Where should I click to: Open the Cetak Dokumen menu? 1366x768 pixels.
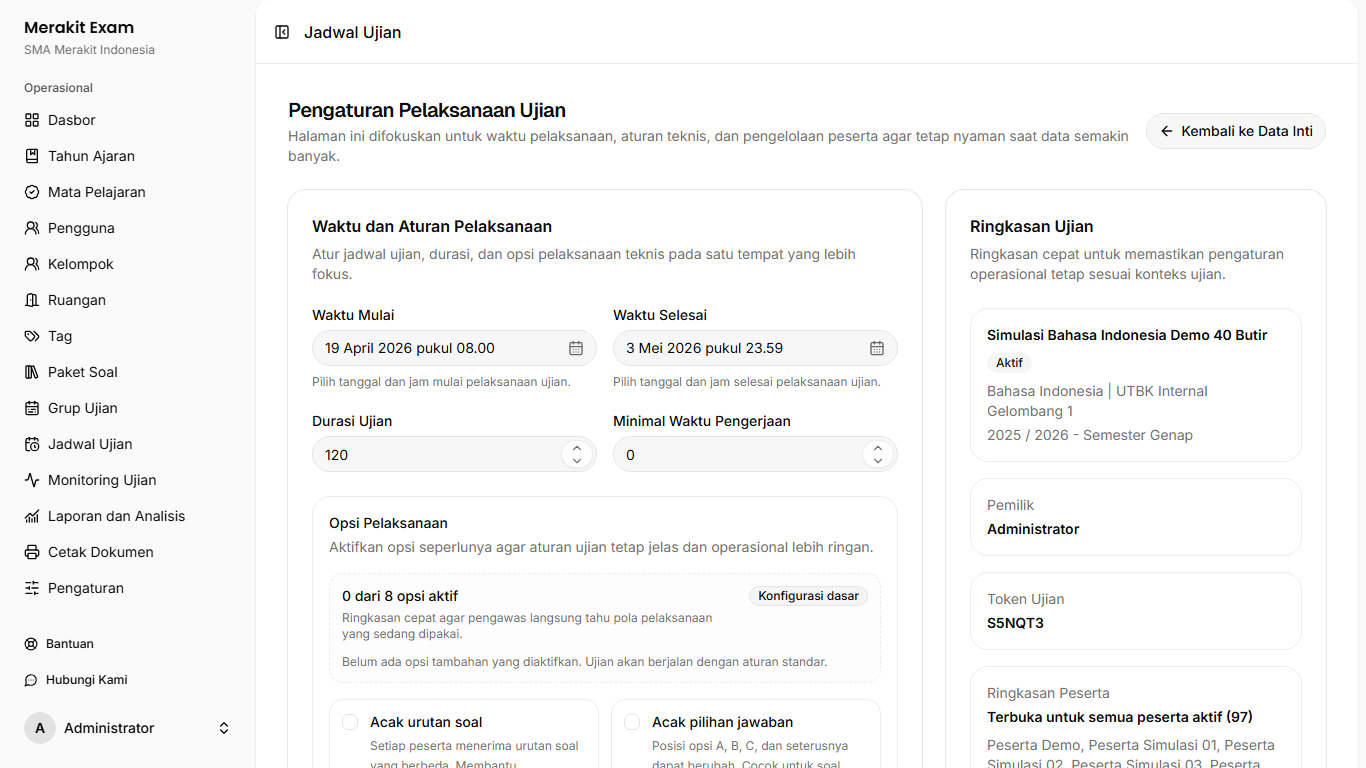coord(128,552)
